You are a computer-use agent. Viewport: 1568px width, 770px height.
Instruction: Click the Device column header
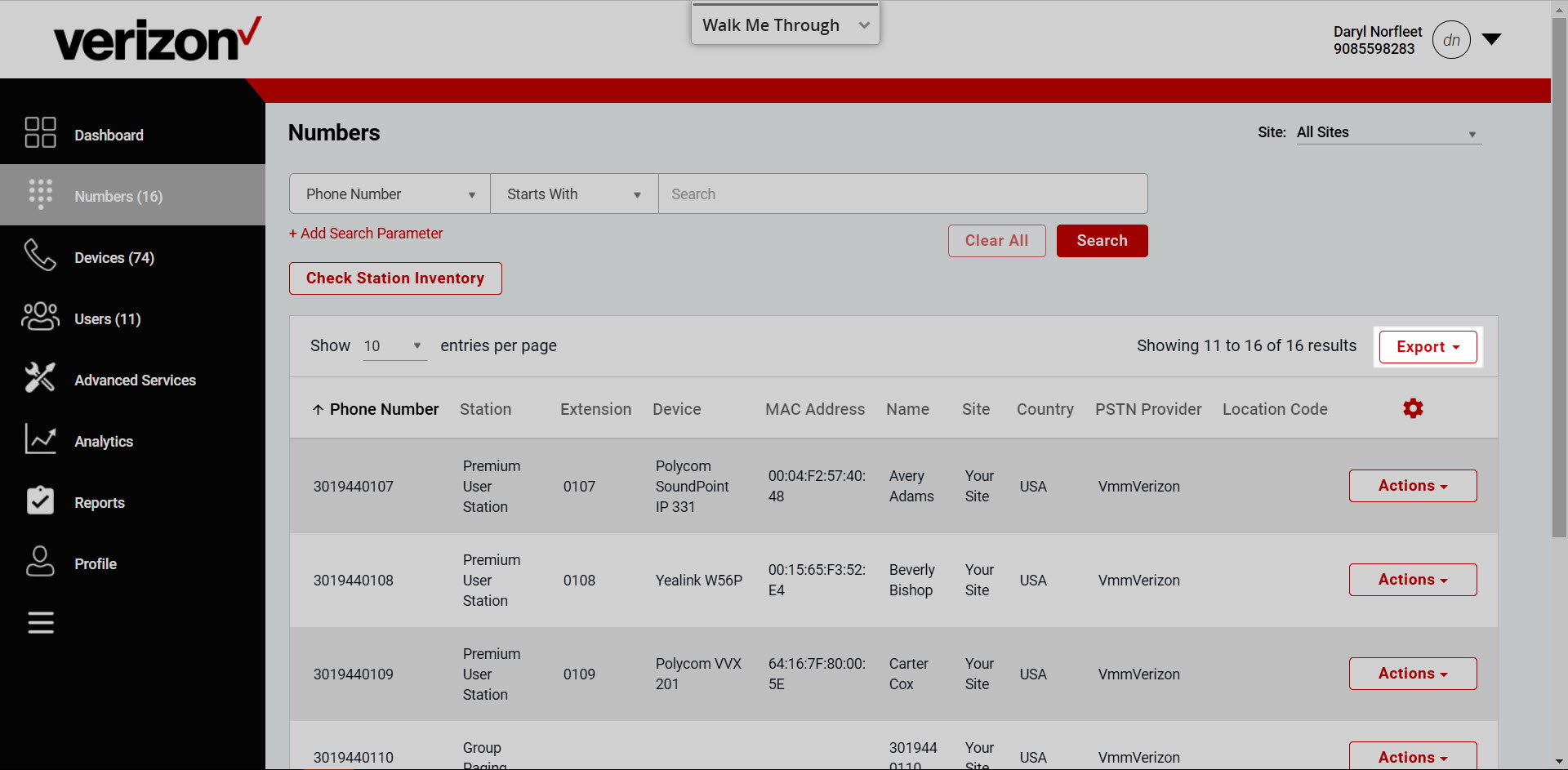coord(676,409)
